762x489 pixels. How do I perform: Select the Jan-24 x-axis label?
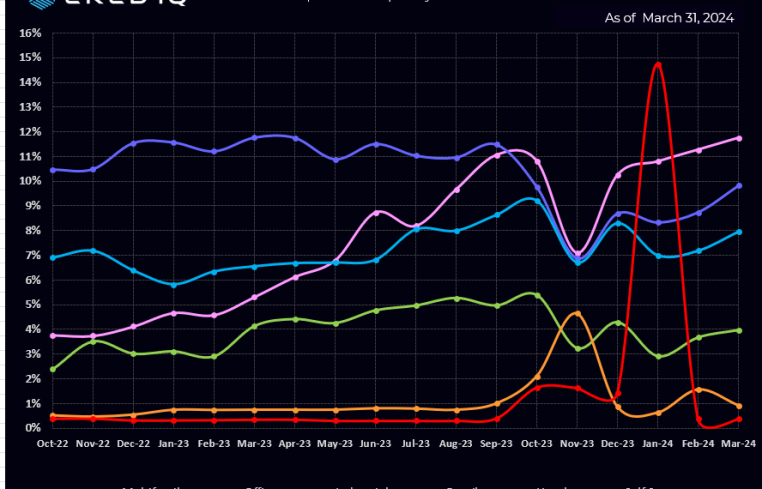tap(657, 443)
